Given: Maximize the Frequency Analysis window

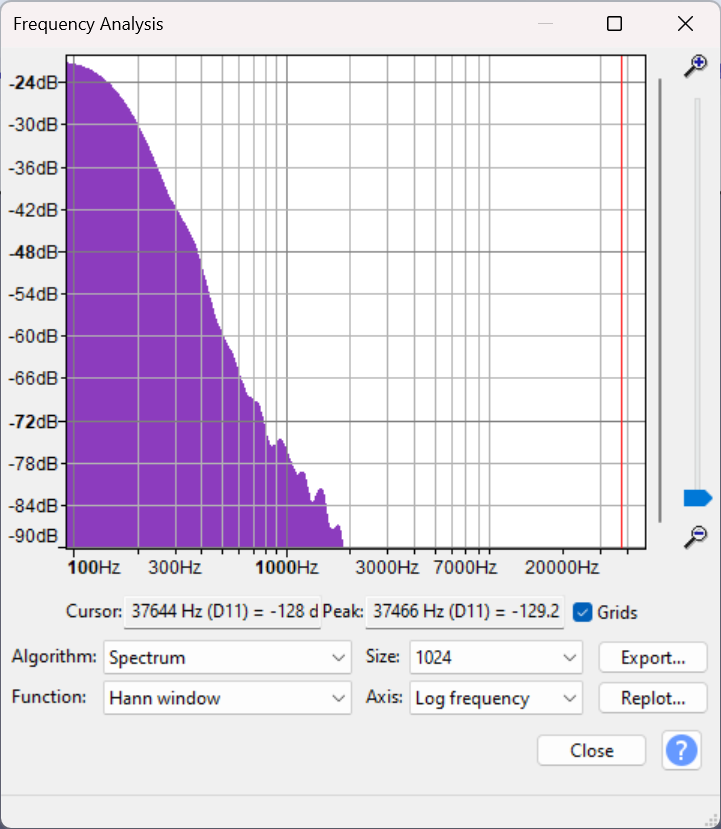Looking at the screenshot, I should click(614, 24).
